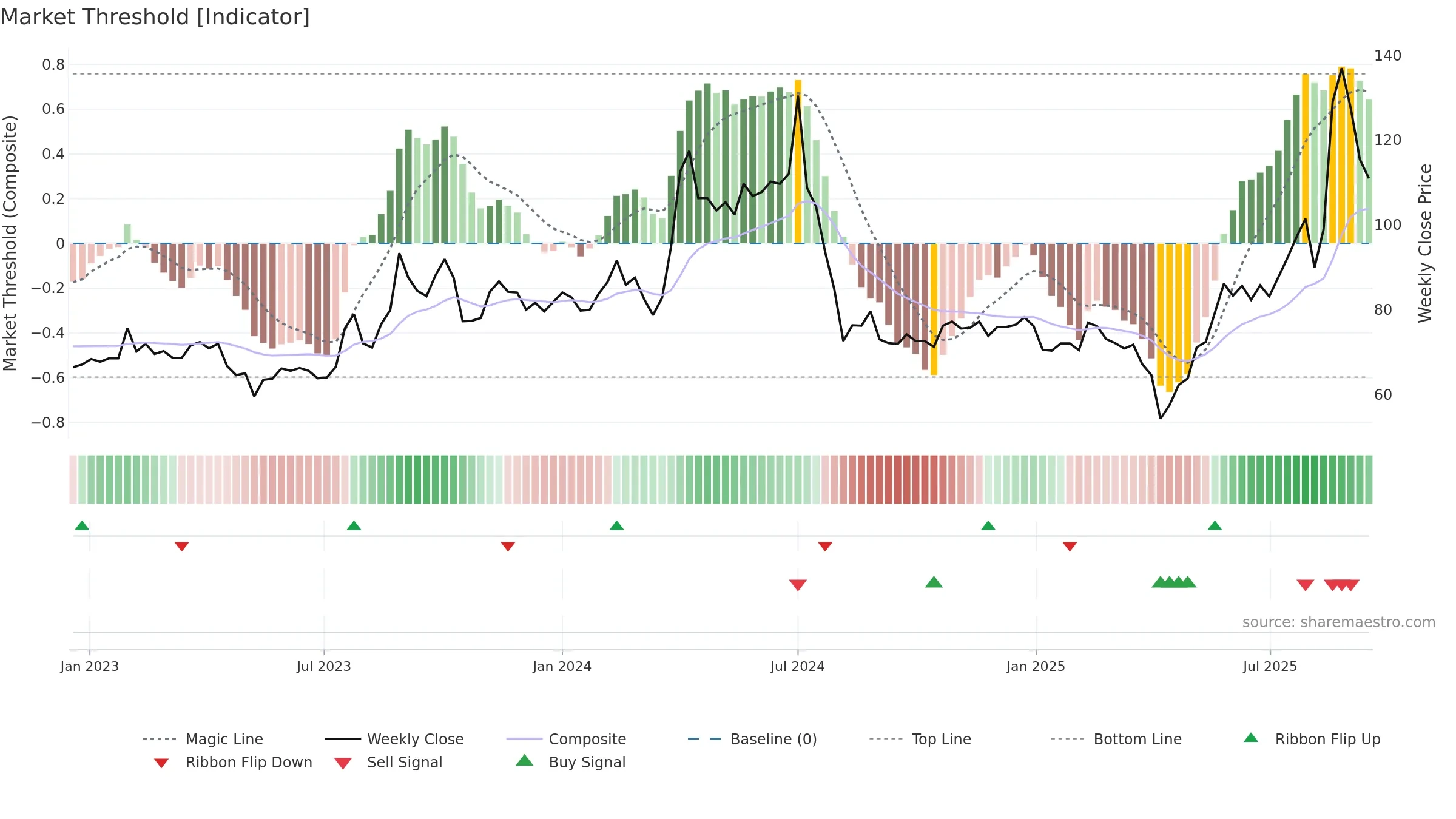Click the lone buy signal triangle in Oct 2024
The image size is (1456, 819).
934,582
